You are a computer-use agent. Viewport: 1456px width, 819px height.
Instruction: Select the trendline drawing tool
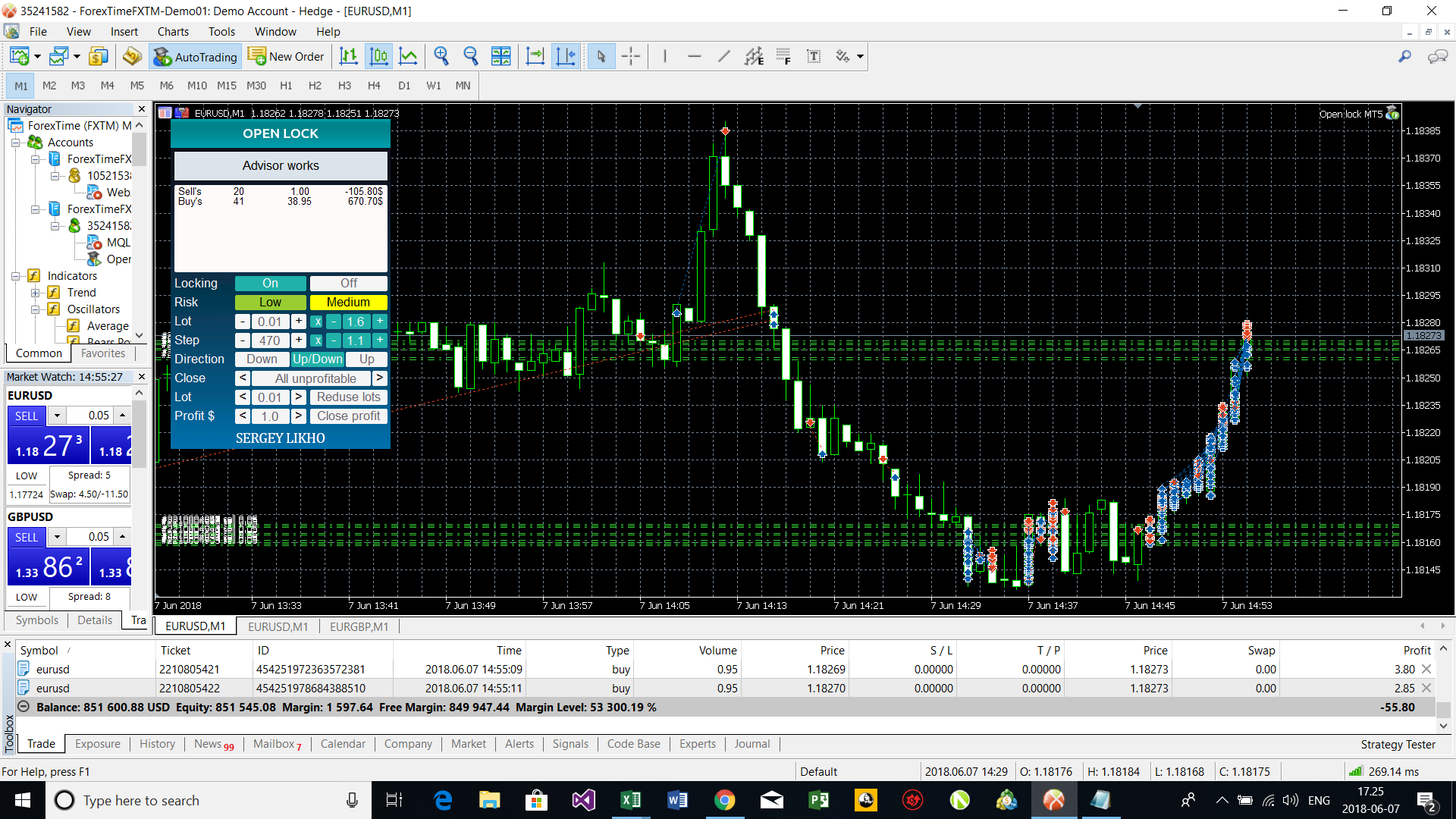pos(724,56)
